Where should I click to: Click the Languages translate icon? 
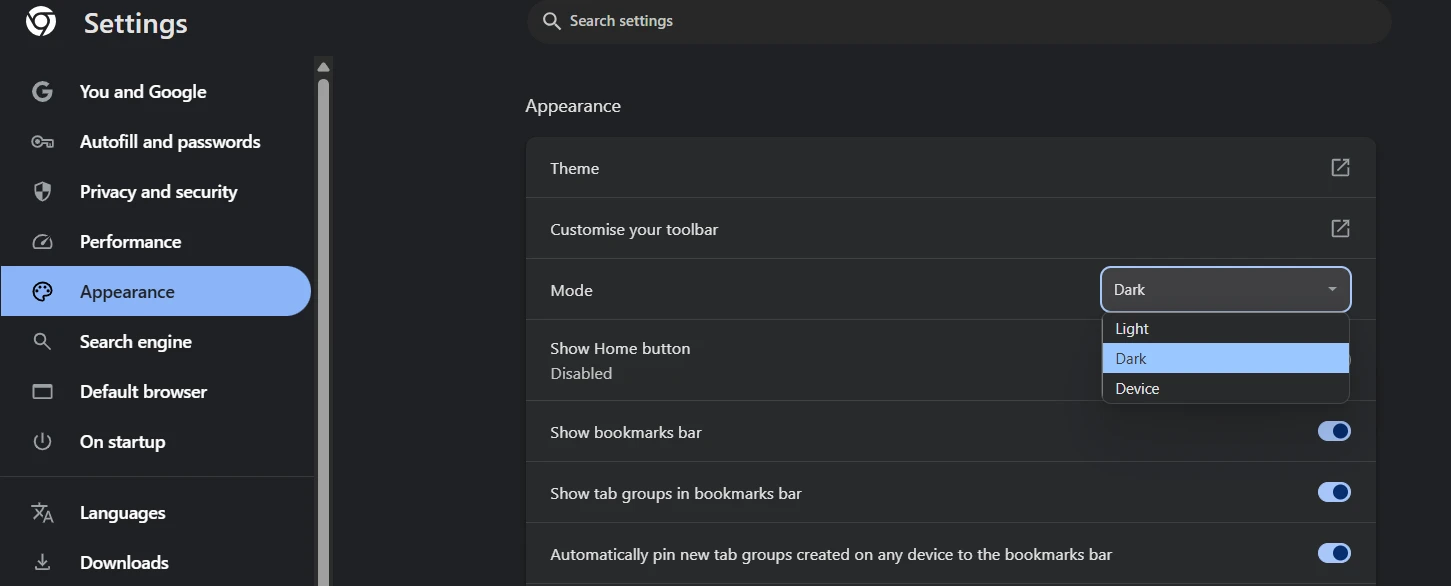click(x=42, y=513)
